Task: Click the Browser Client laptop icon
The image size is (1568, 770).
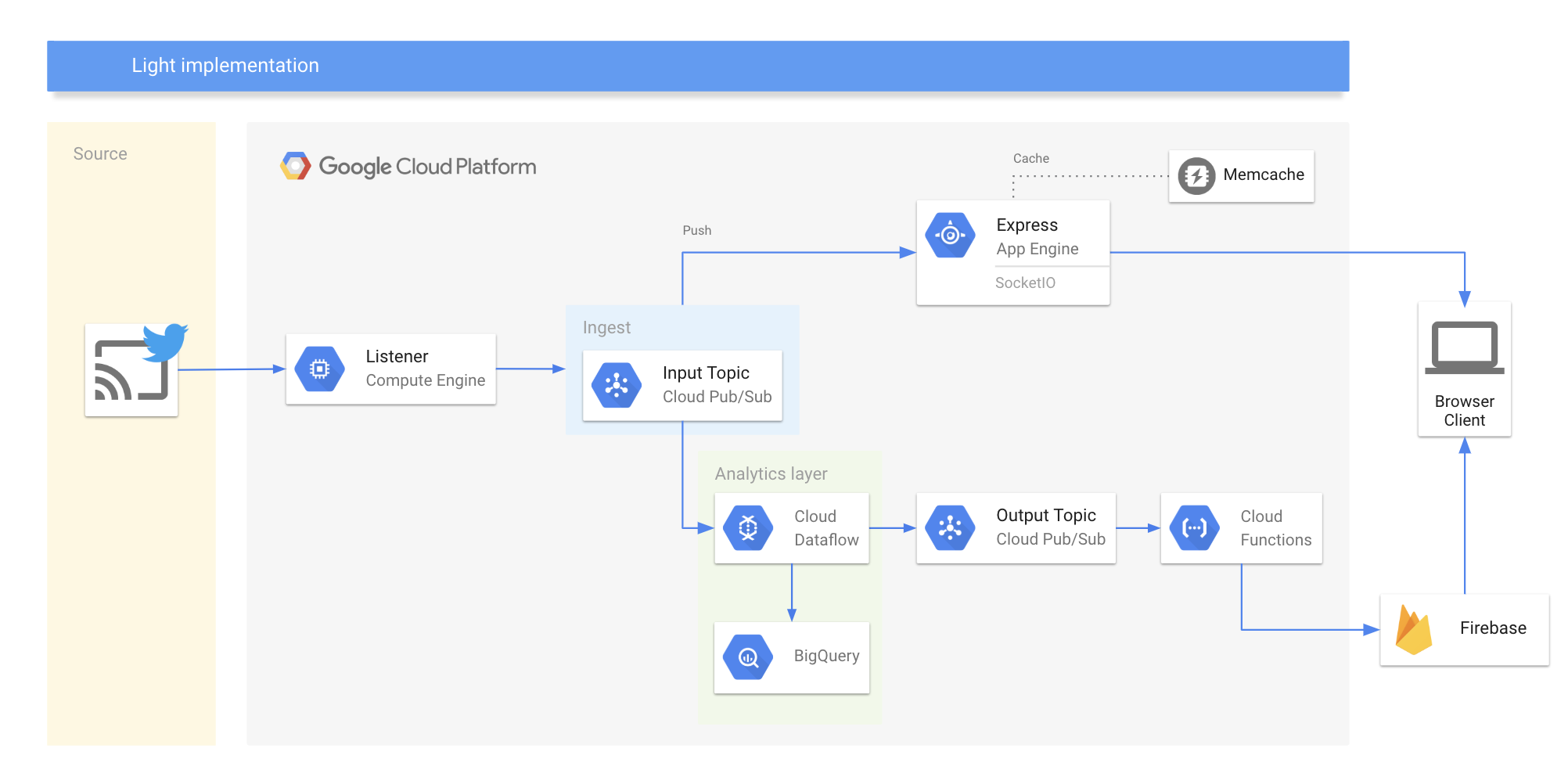Action: tap(1465, 347)
